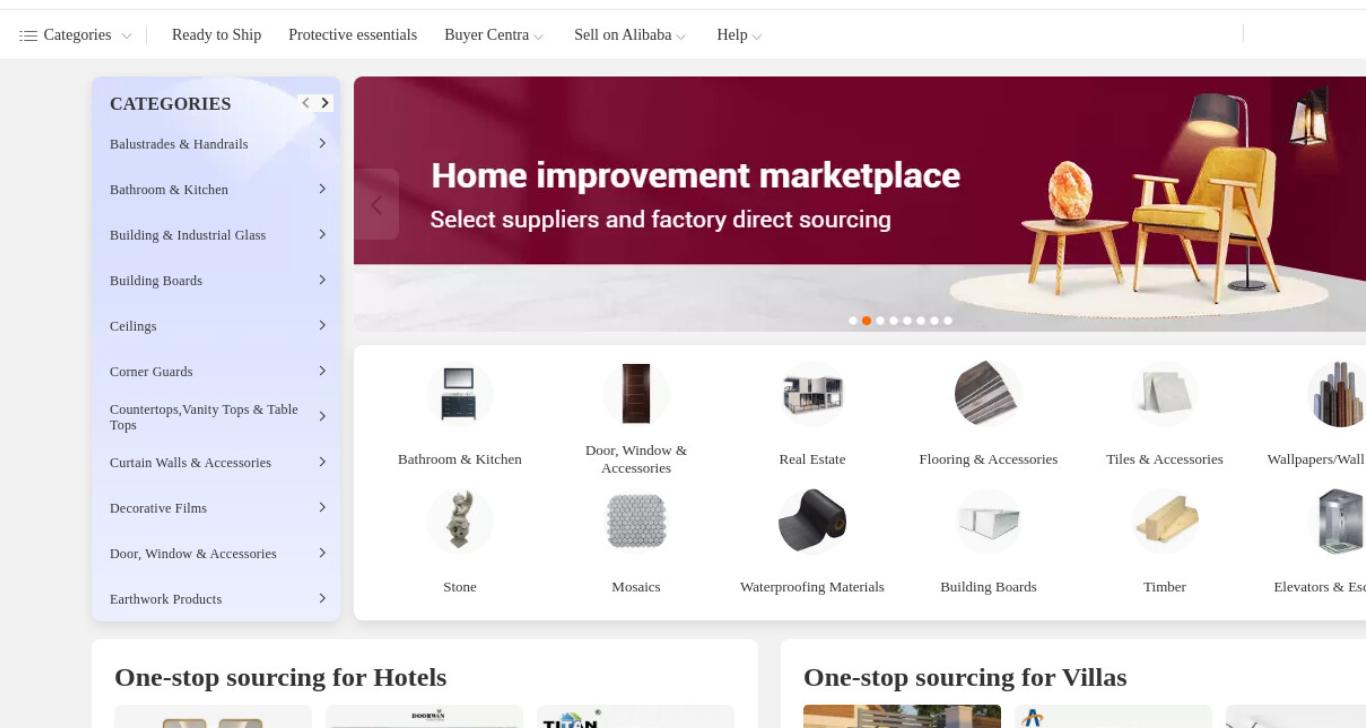Click the Building Boards panel icon
The width and height of the screenshot is (1366, 728).
(x=988, y=521)
